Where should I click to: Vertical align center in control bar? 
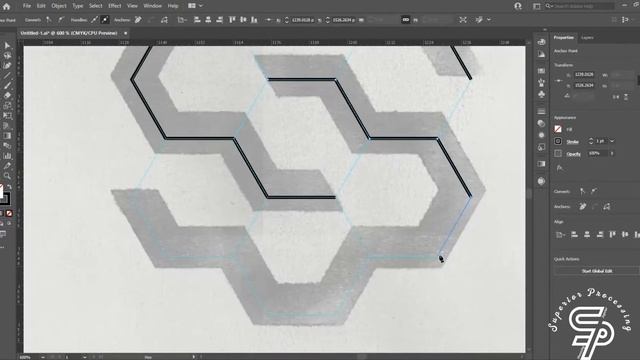click(x=243, y=20)
